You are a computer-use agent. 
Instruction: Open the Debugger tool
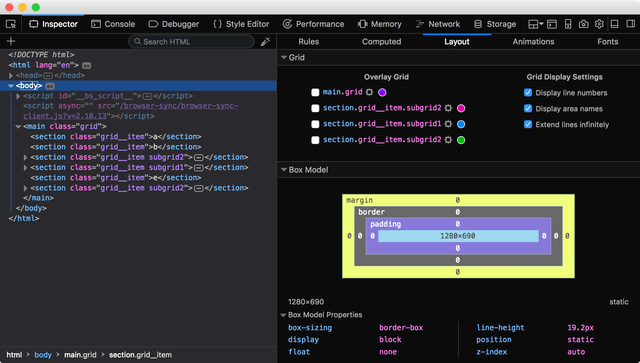click(x=173, y=24)
